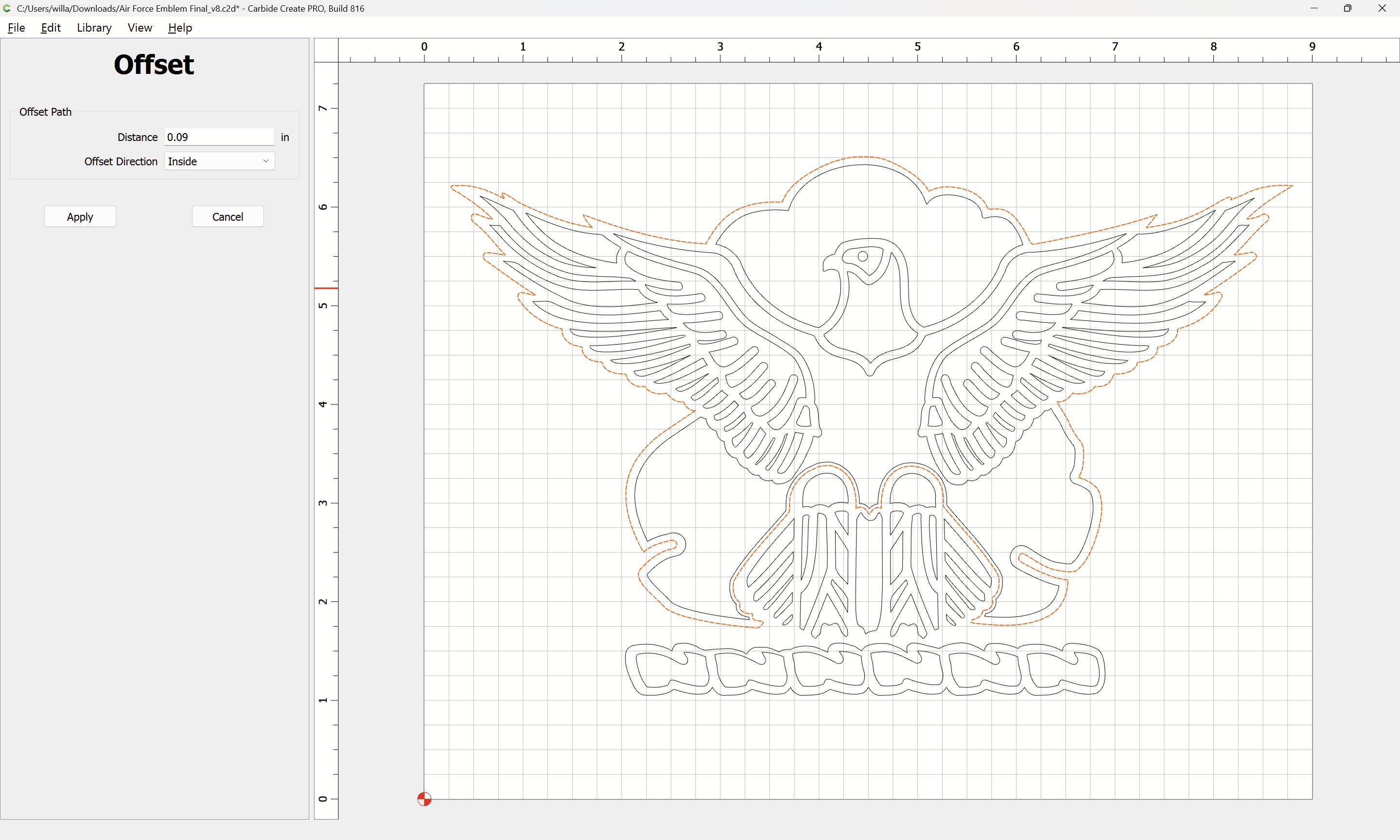Click the red marker on the vertical ruler
The width and height of the screenshot is (1400, 840).
(326, 288)
